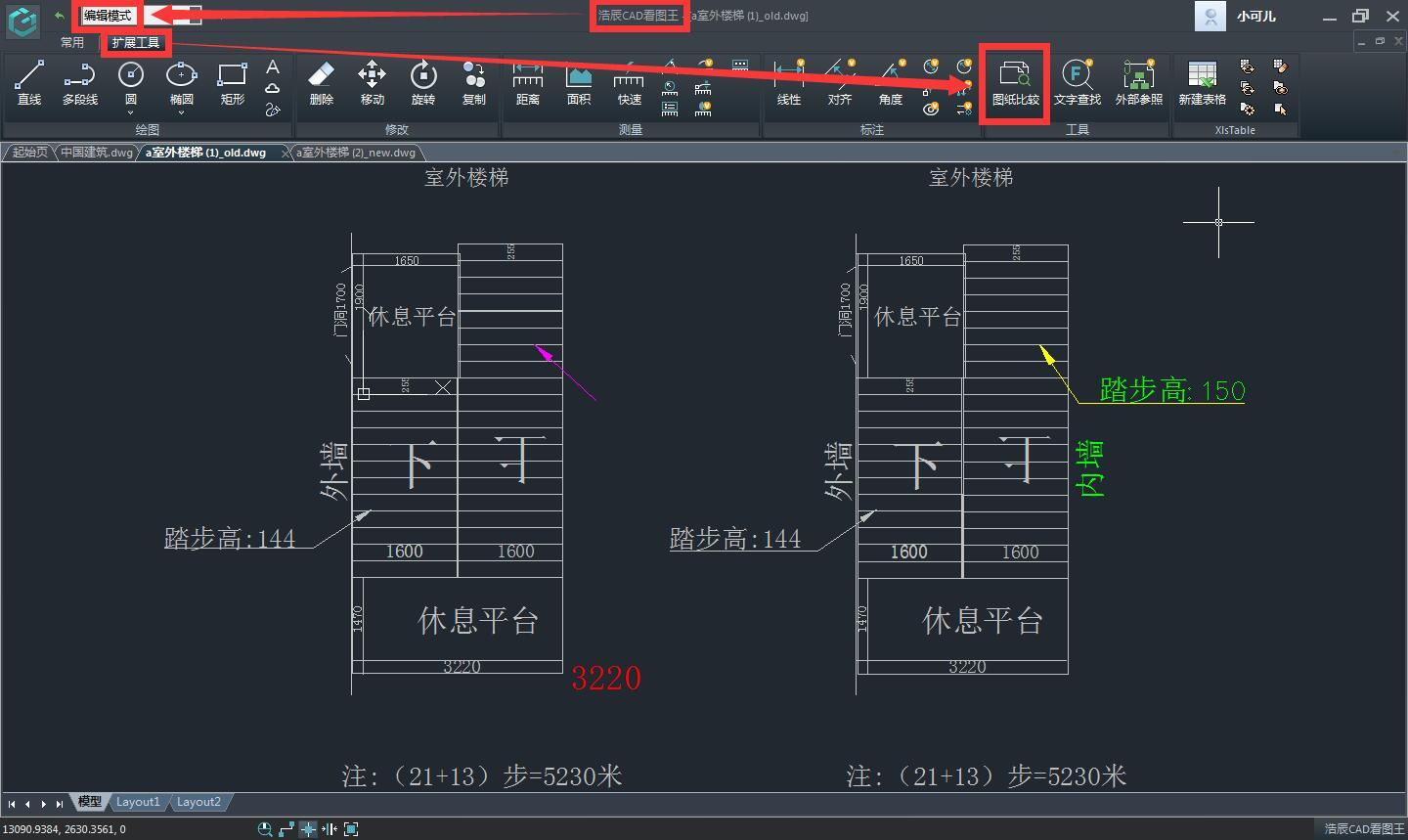Click the middle-right small icon in the XlsTable group

[x=1281, y=88]
